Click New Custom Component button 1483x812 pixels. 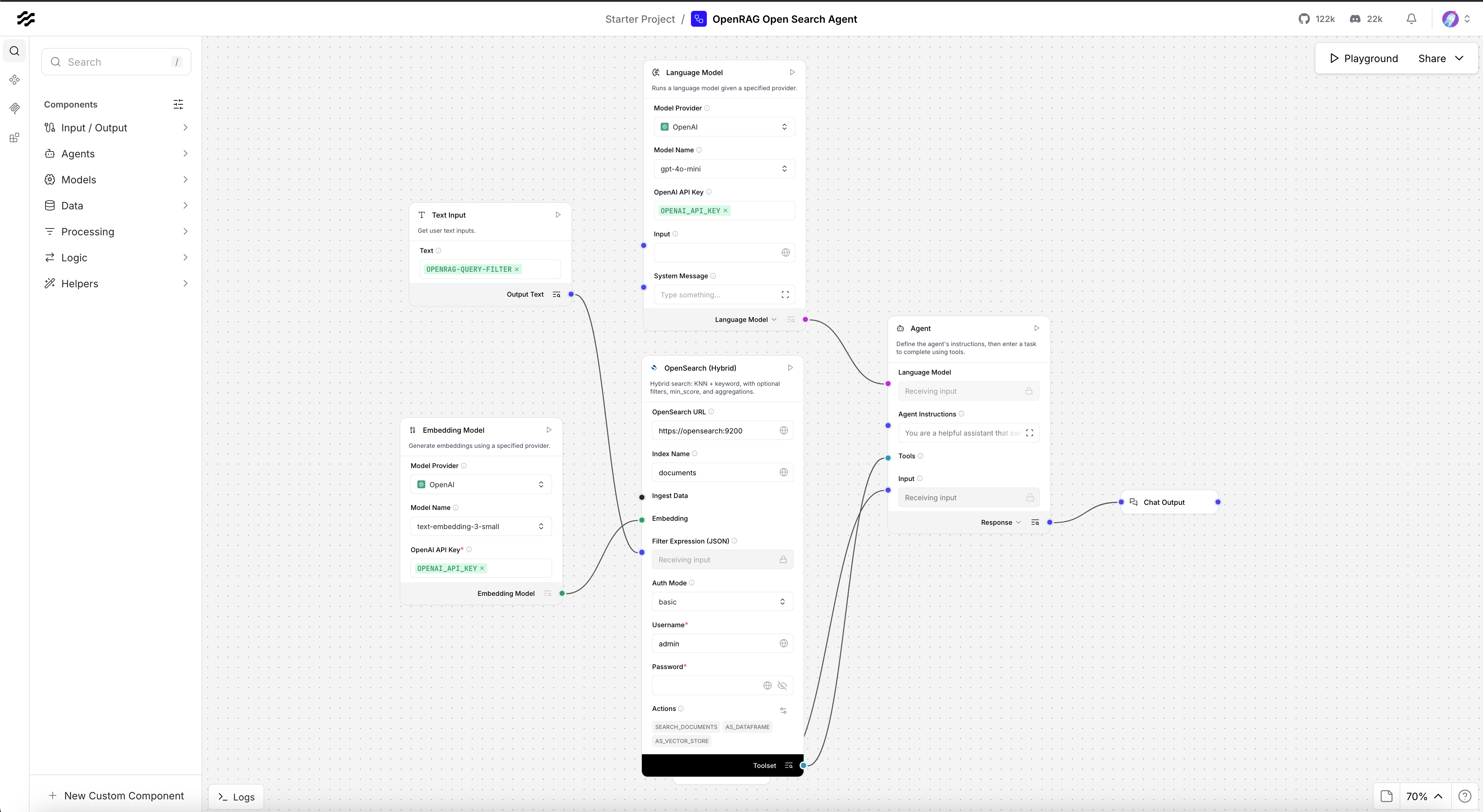point(117,796)
